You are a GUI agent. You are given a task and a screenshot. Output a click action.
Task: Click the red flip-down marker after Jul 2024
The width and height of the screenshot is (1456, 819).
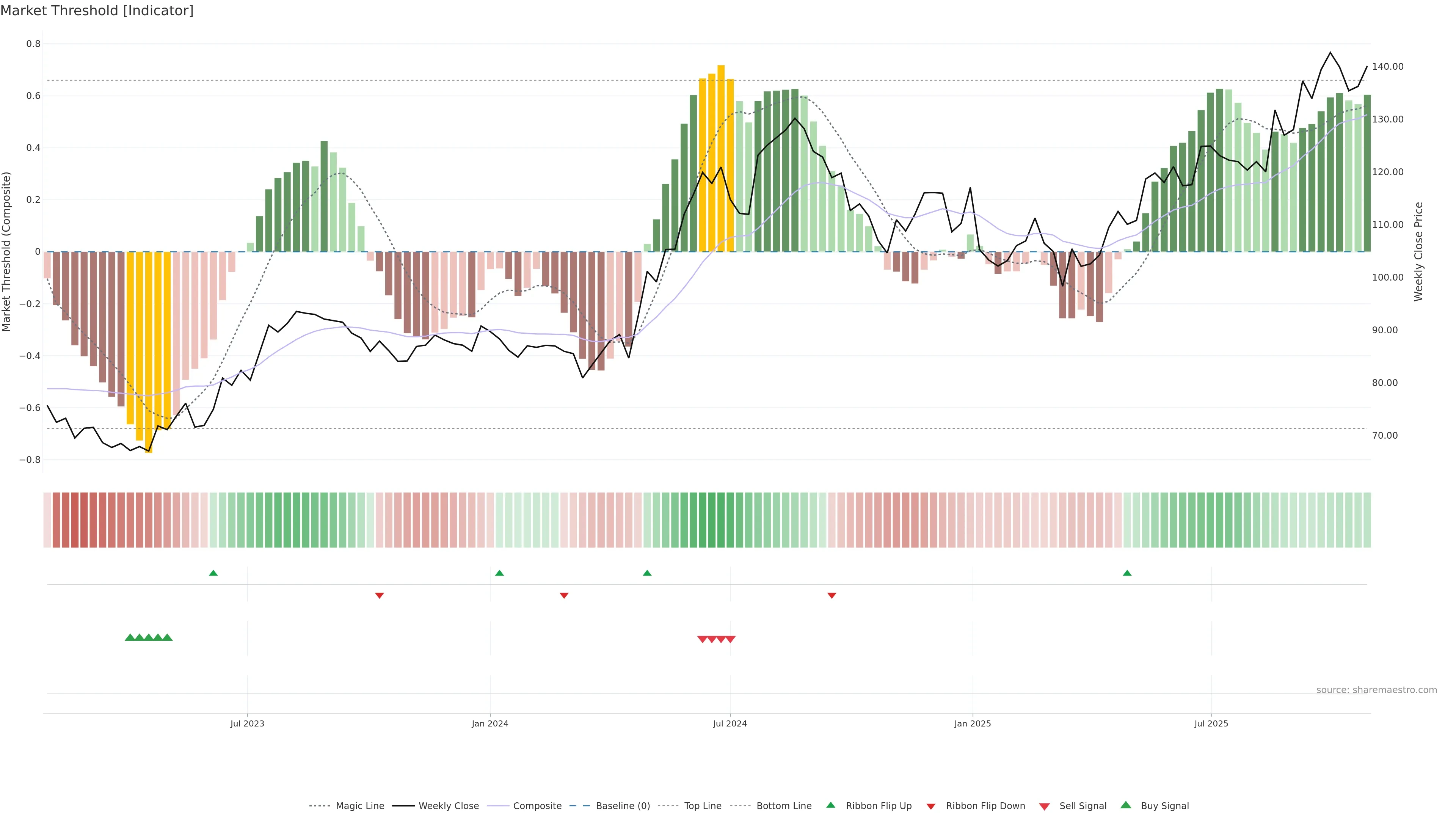pyautogui.click(x=832, y=595)
